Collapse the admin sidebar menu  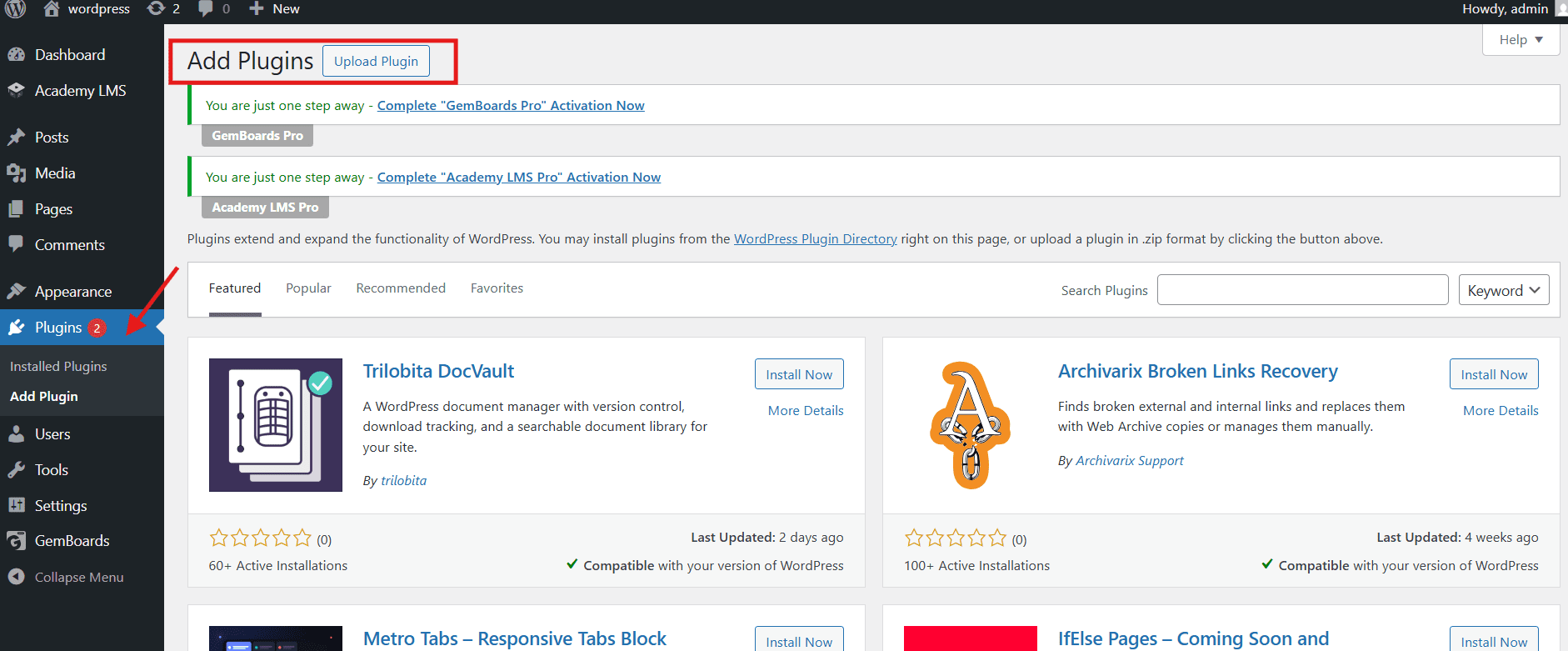click(78, 577)
